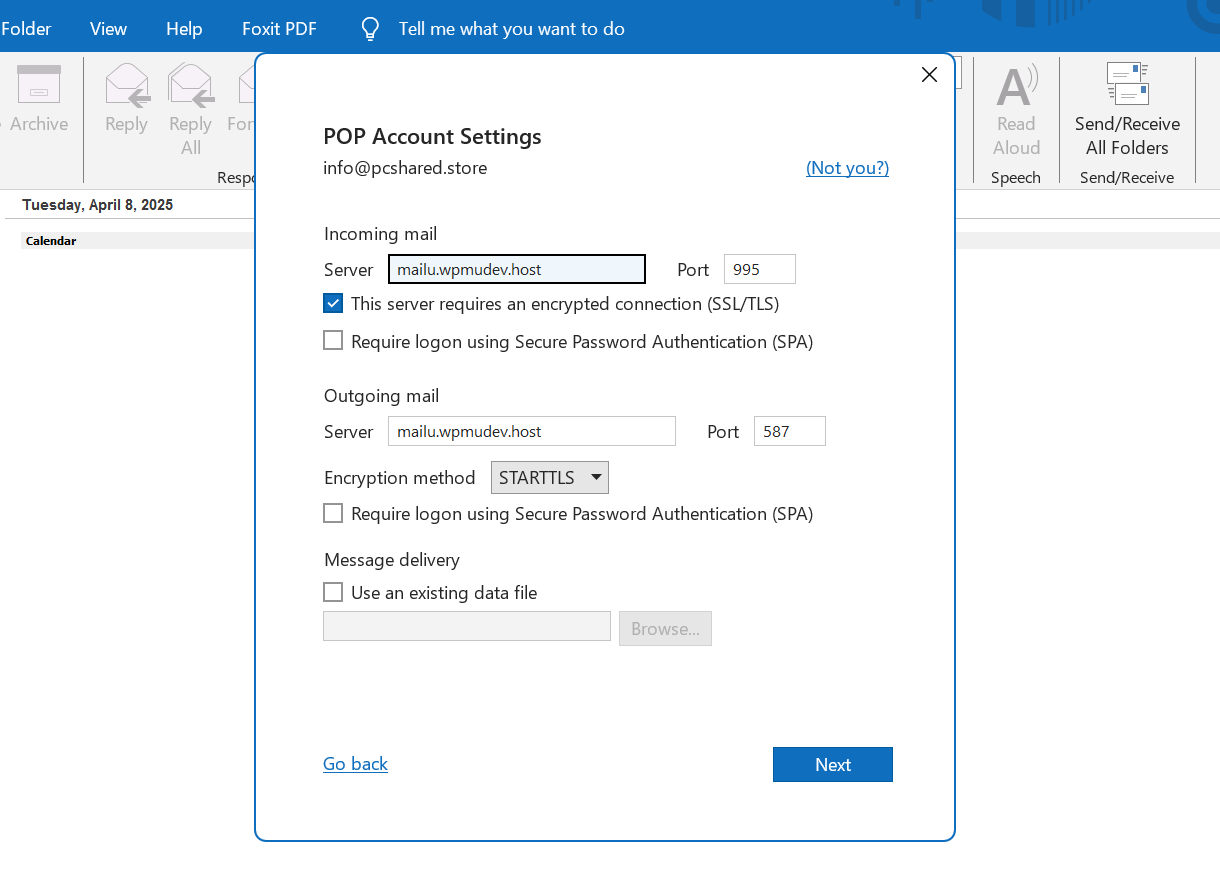
Task: Open the Foxit PDF ribbon tab
Action: tap(279, 29)
